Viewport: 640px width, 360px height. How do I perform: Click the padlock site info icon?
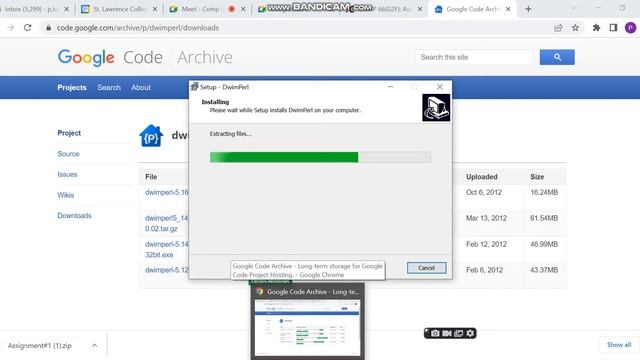pos(49,28)
